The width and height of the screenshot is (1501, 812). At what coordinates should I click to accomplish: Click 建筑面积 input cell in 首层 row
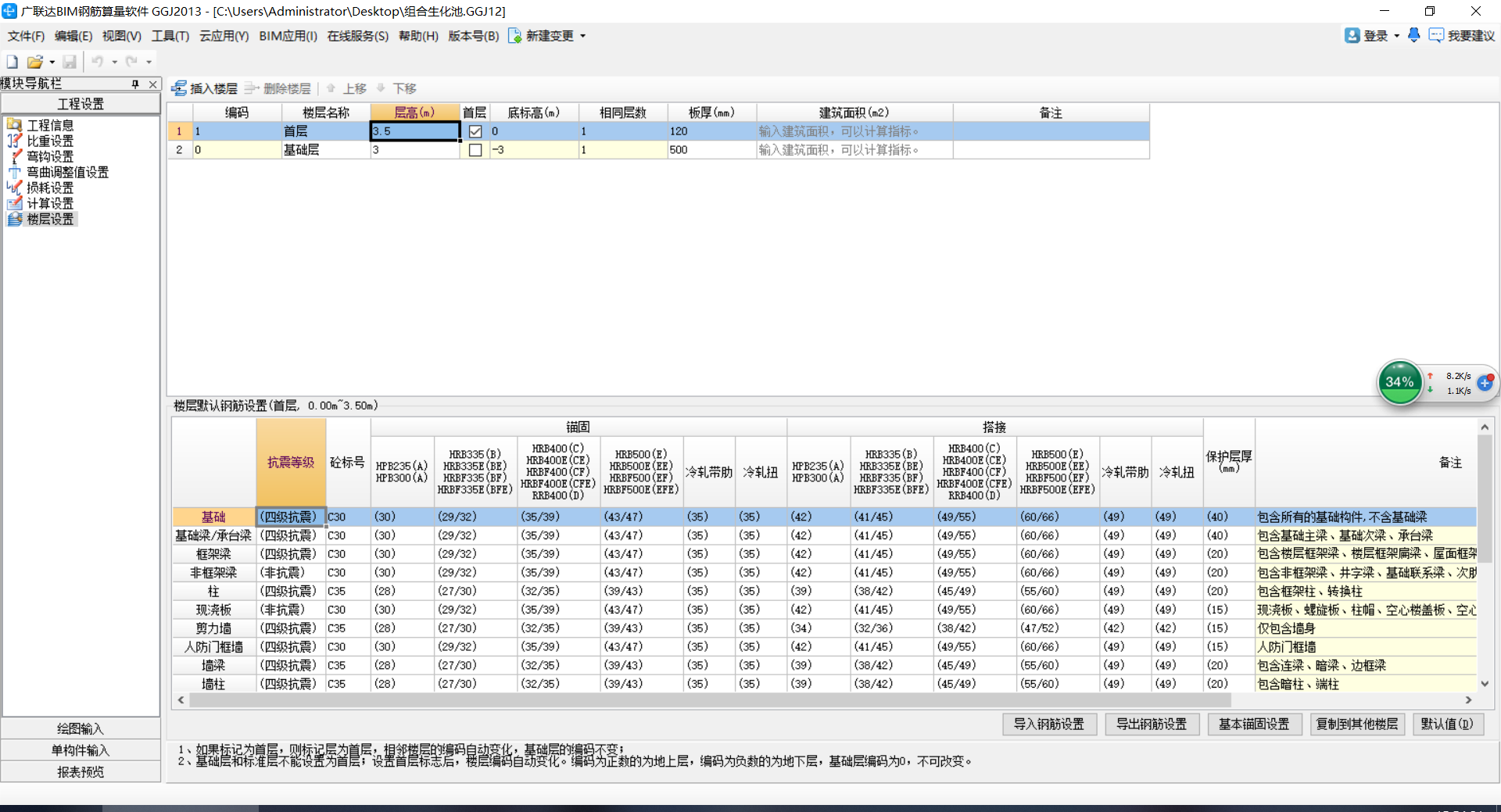pyautogui.click(x=854, y=131)
